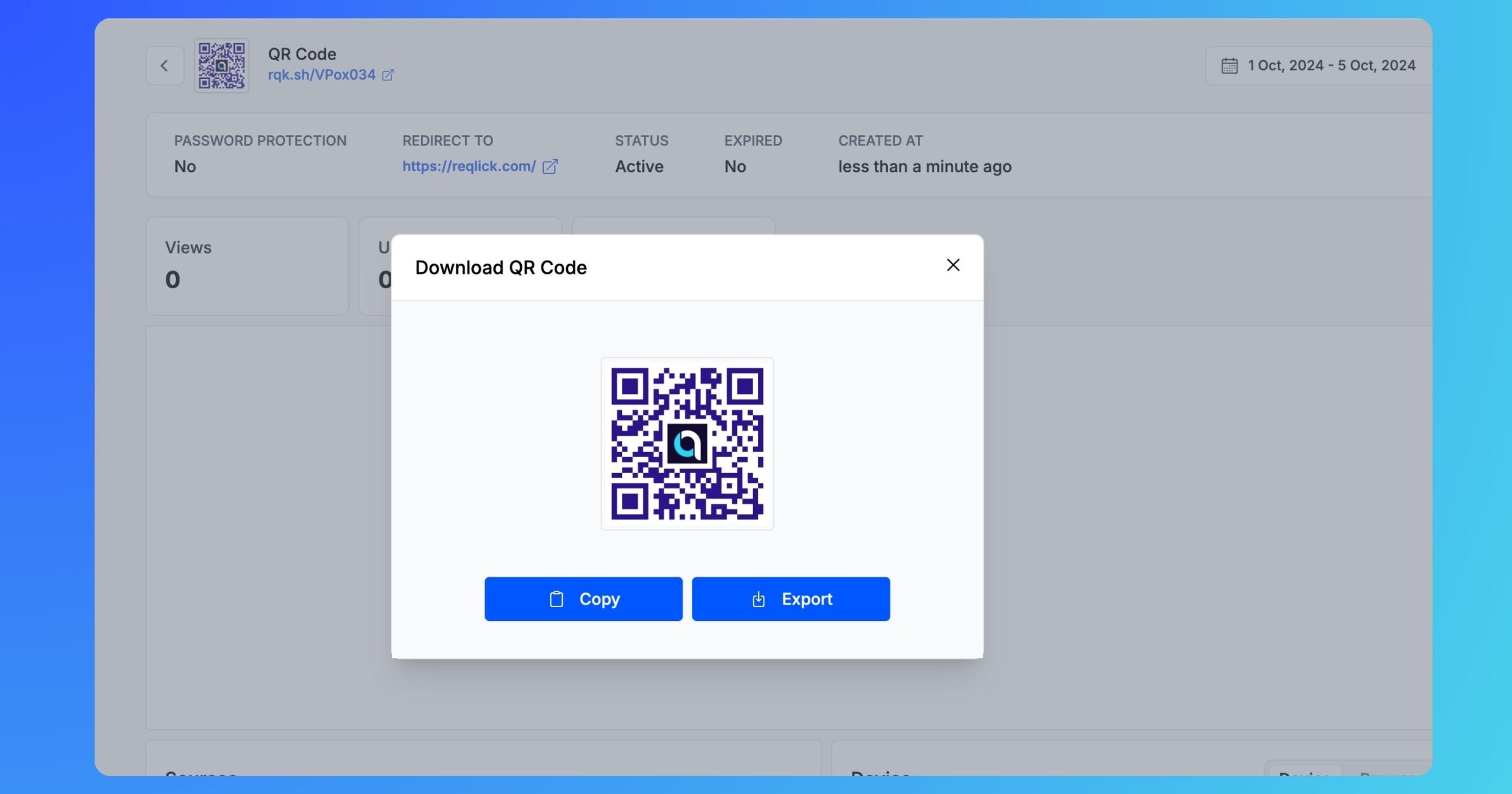Click the clipboard icon in Copy button
The image size is (1512, 794).
(x=556, y=599)
